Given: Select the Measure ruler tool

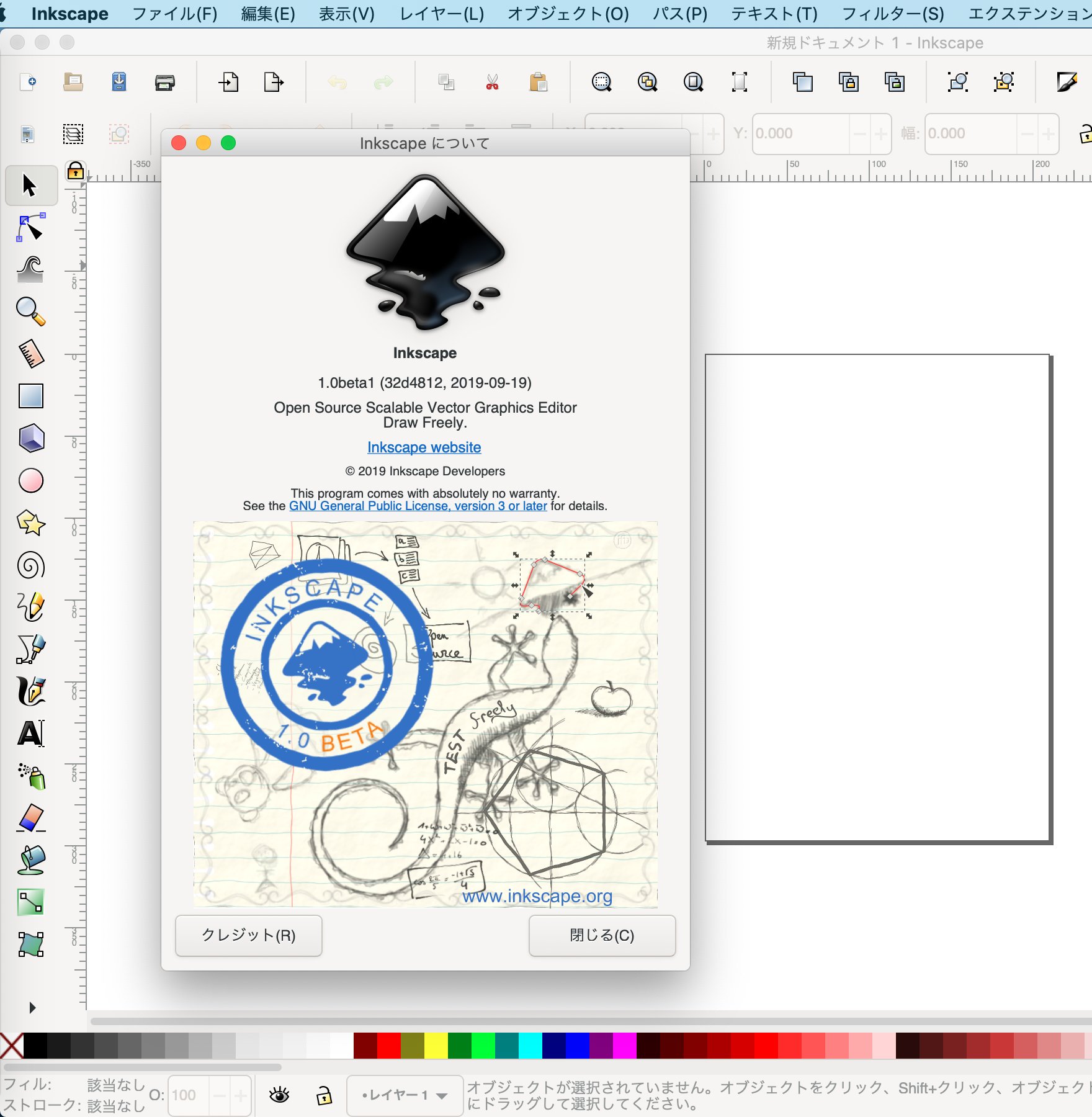Looking at the screenshot, I should click(30, 354).
